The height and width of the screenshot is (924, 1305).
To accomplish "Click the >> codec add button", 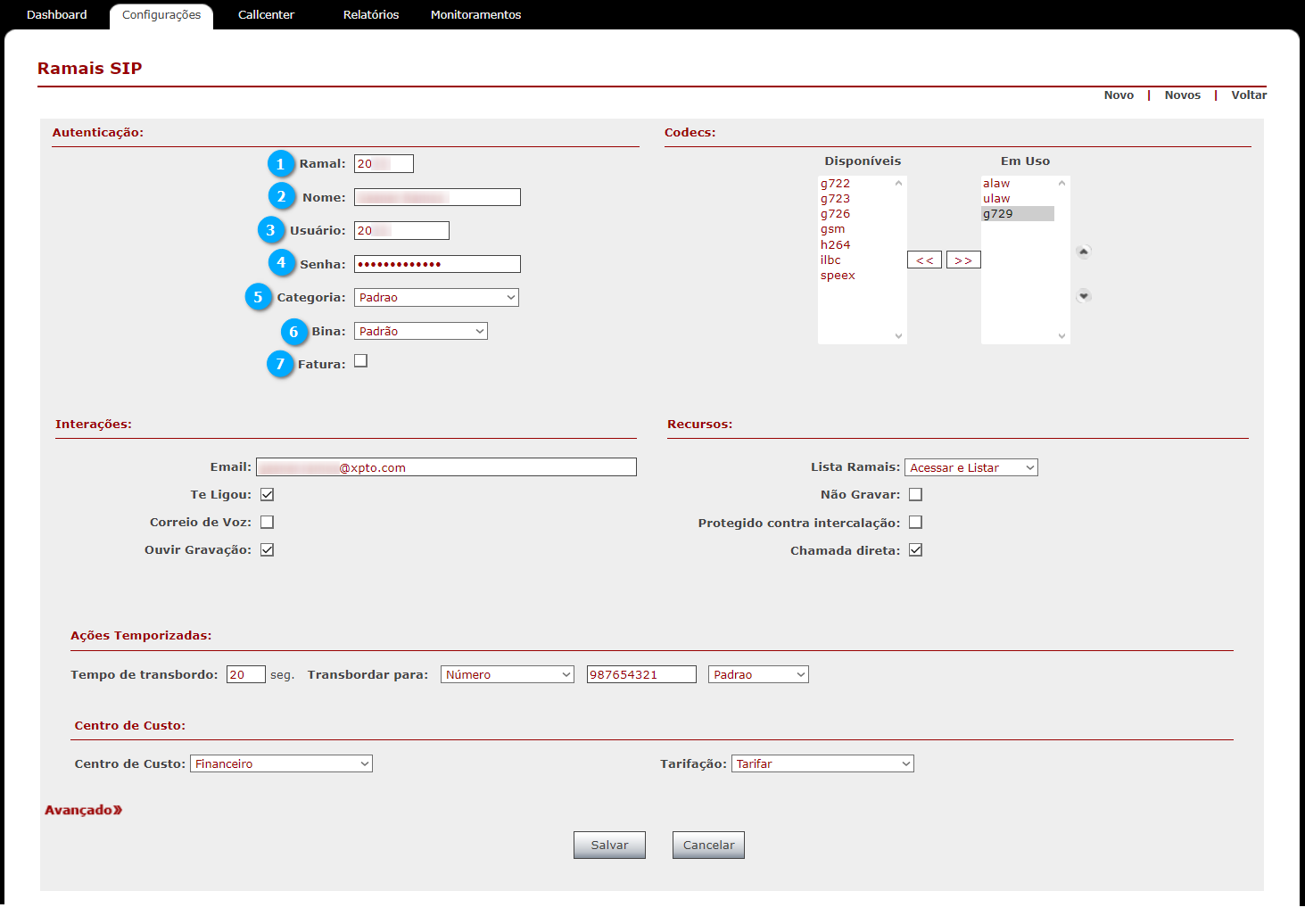I will (963, 260).
